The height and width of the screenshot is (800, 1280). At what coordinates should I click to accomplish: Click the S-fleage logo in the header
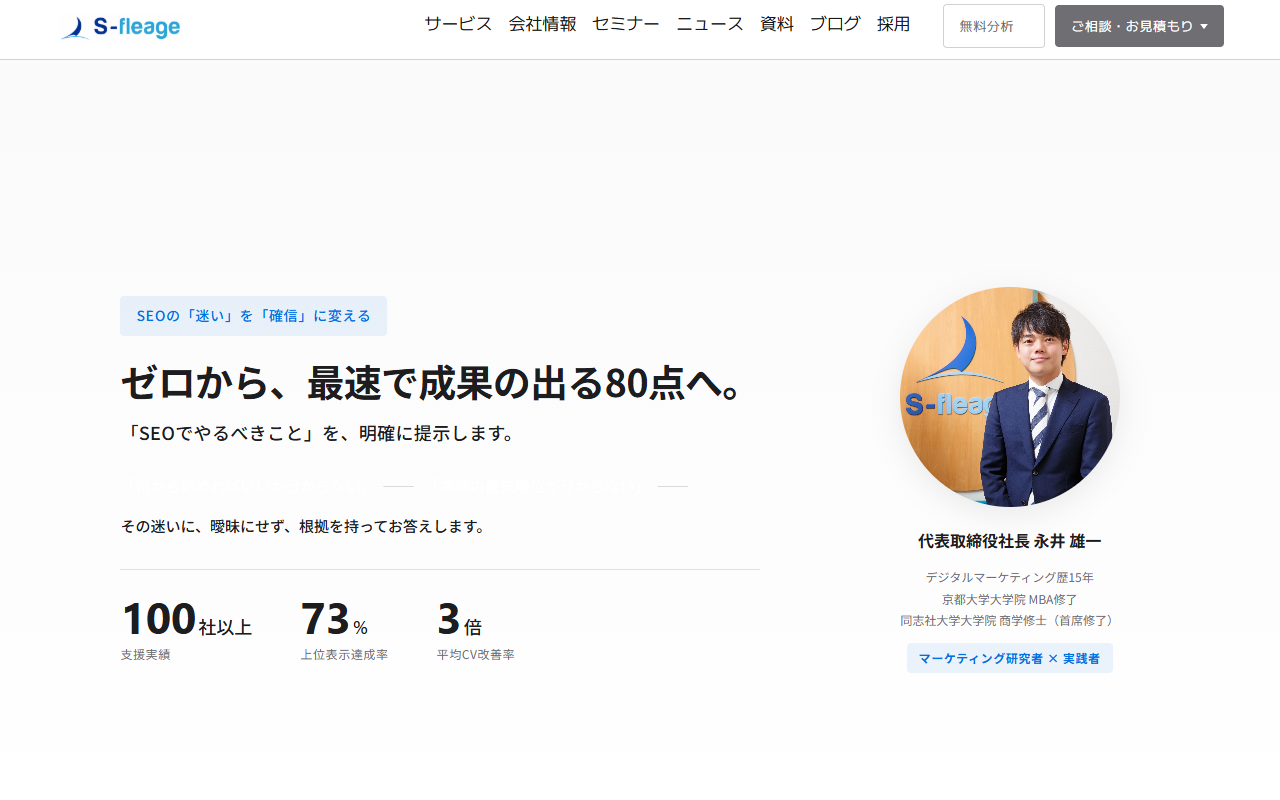point(121,28)
